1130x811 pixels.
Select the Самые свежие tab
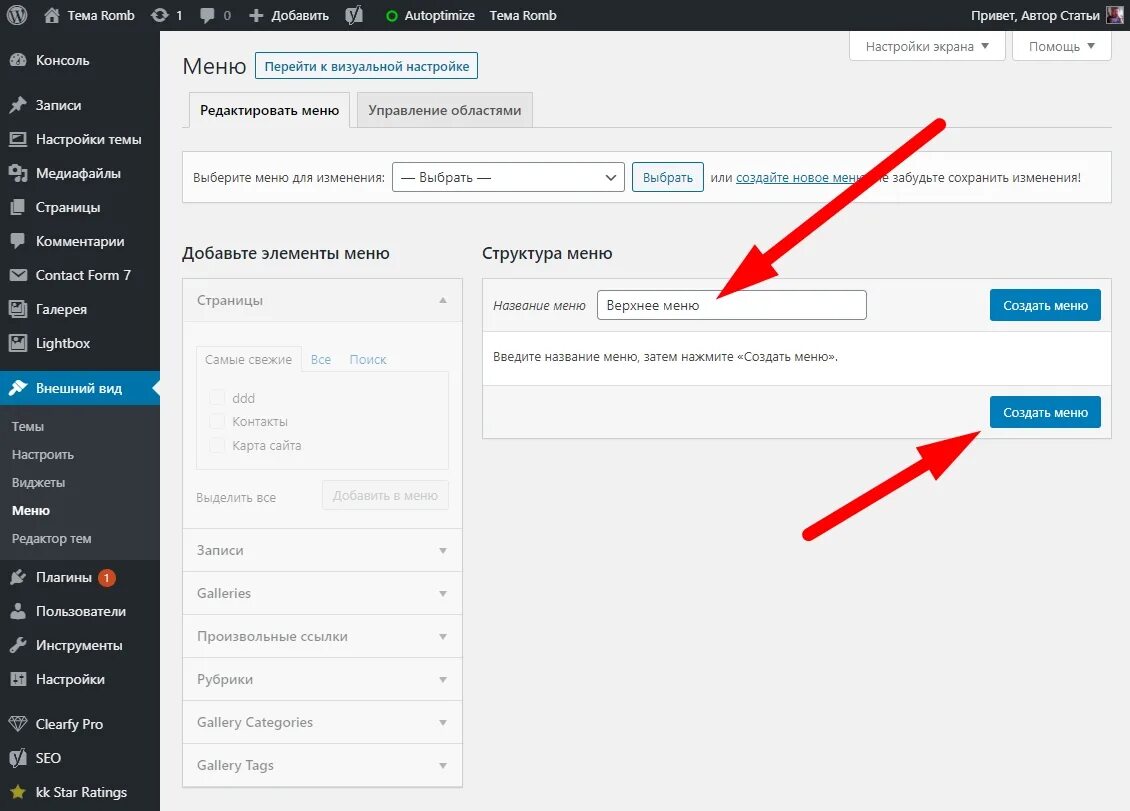coord(248,359)
